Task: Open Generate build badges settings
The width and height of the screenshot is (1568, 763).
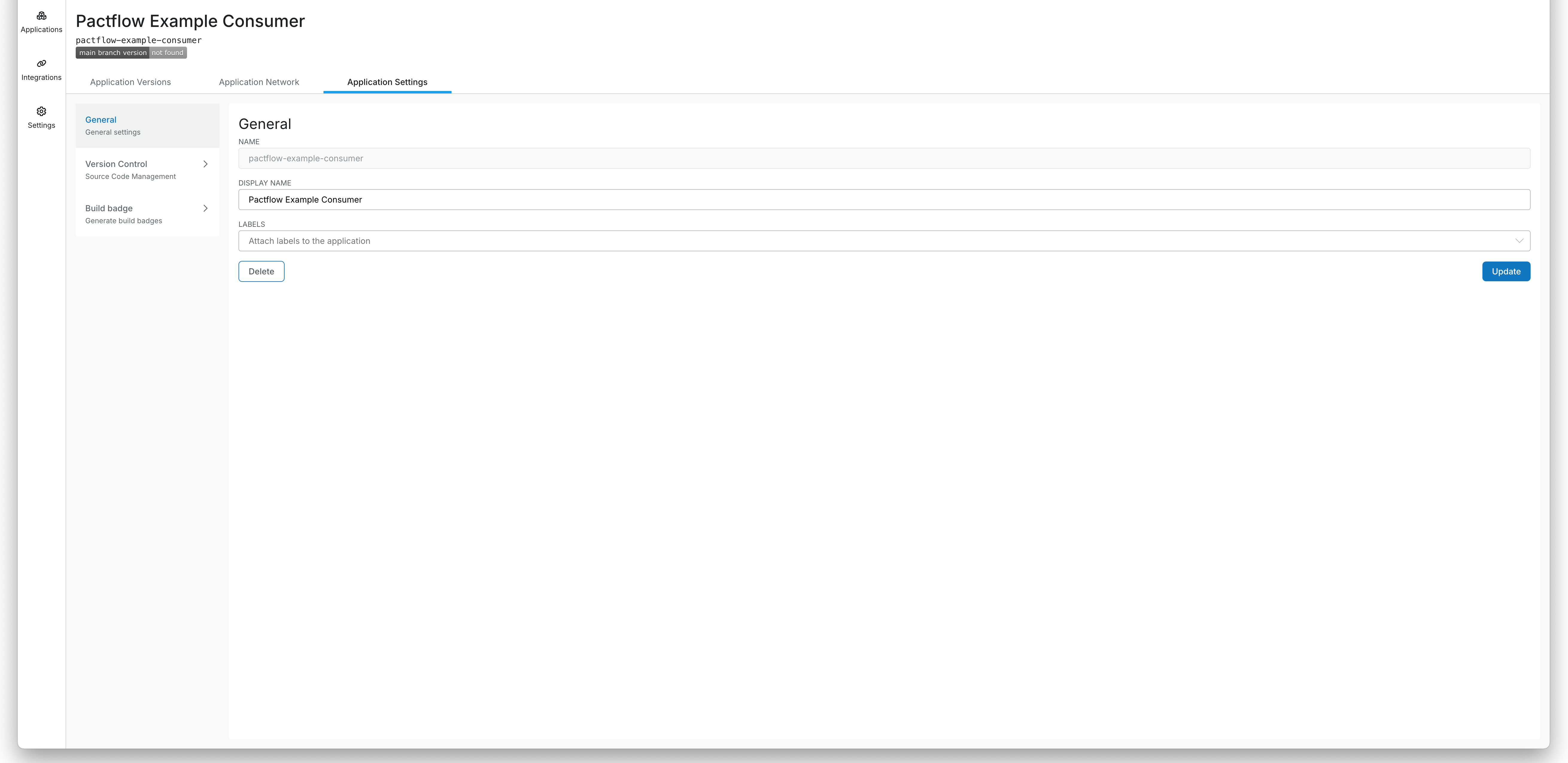Action: 123,214
